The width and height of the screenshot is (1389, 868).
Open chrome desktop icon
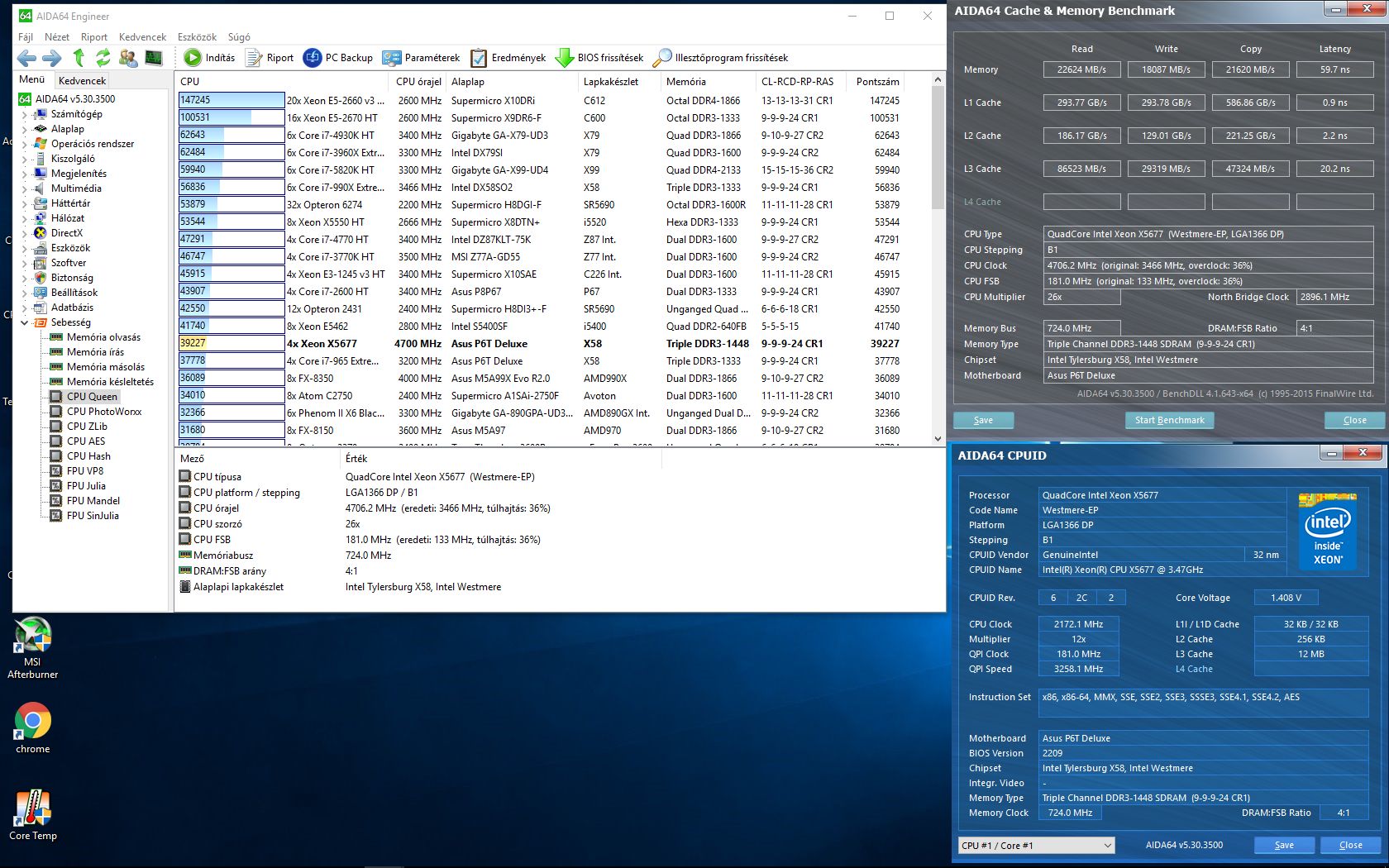(32, 728)
